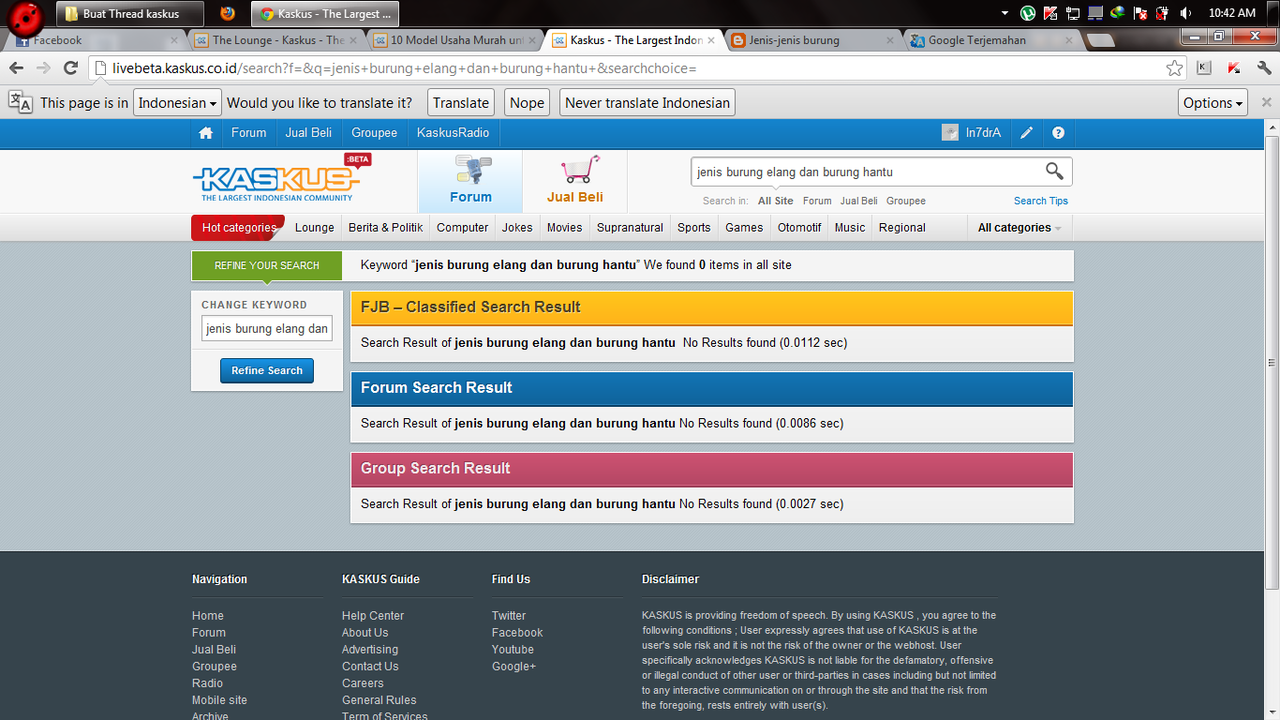1280x720 pixels.
Task: Dismiss the translate bar
Action: (x=1266, y=102)
